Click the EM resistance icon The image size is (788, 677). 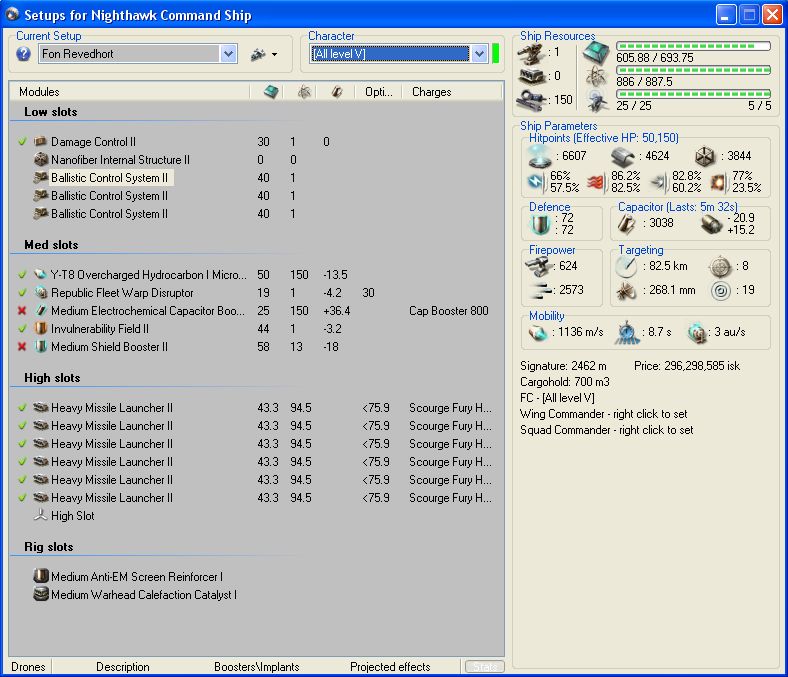tap(536, 182)
